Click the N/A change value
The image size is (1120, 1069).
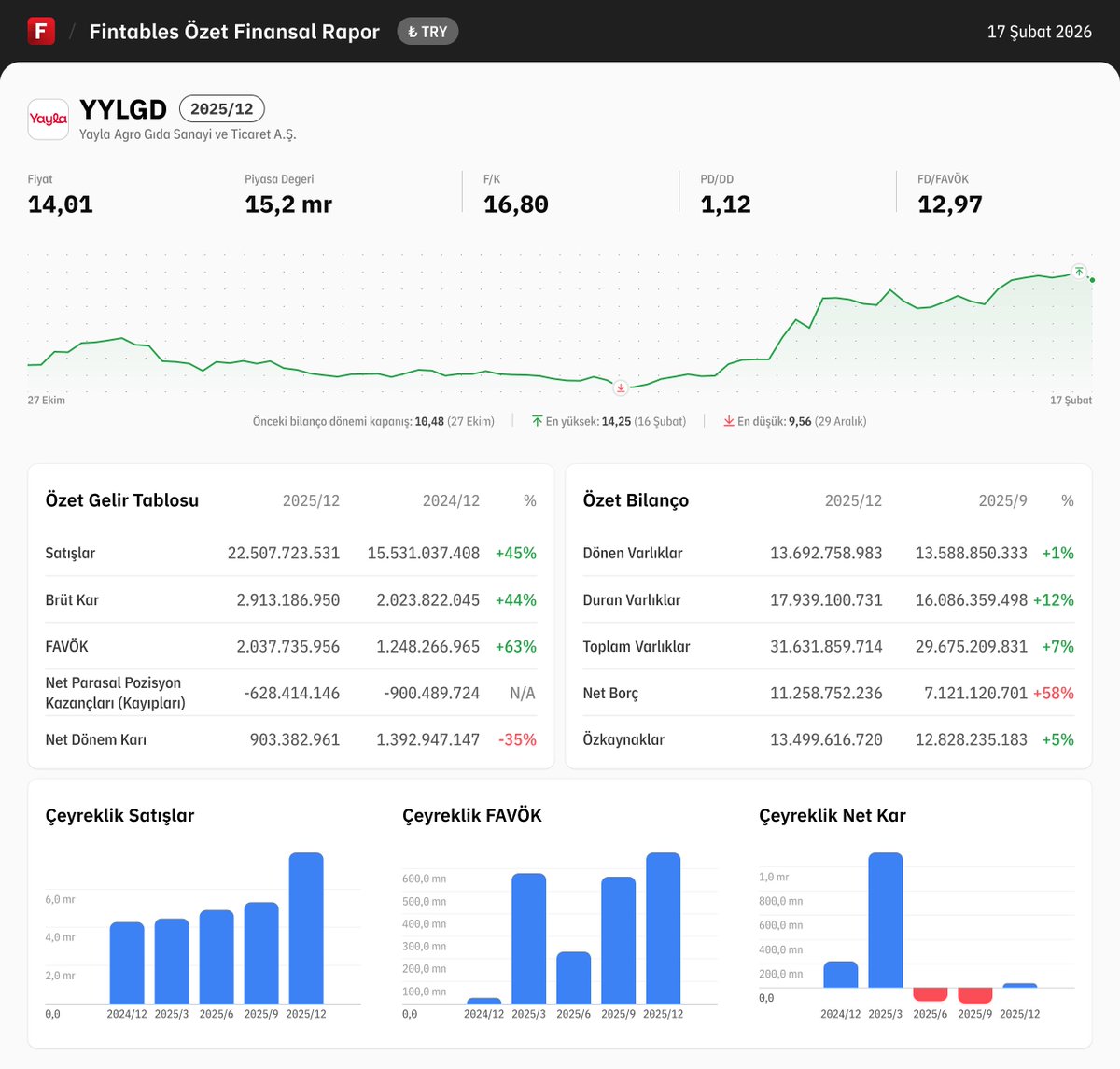coord(523,693)
